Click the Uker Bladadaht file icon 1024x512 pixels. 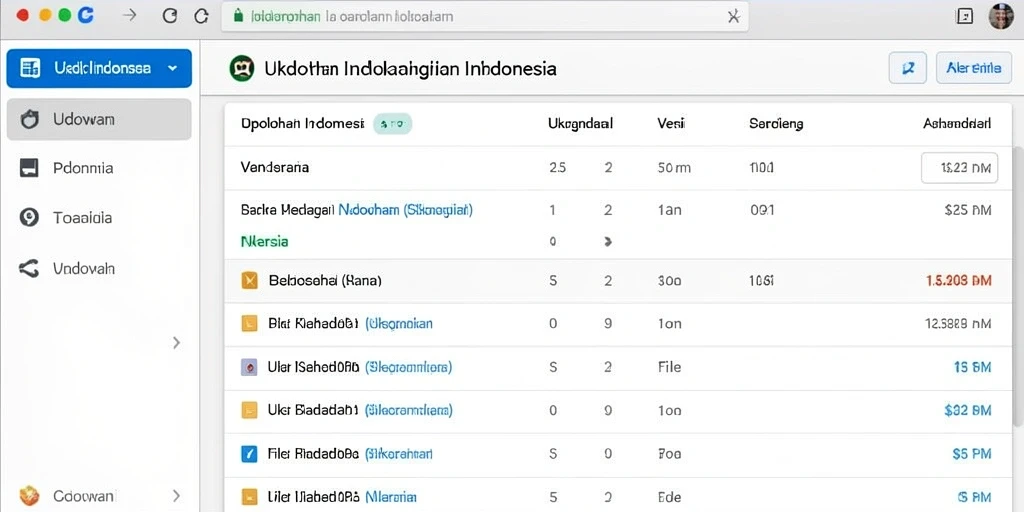(249, 410)
